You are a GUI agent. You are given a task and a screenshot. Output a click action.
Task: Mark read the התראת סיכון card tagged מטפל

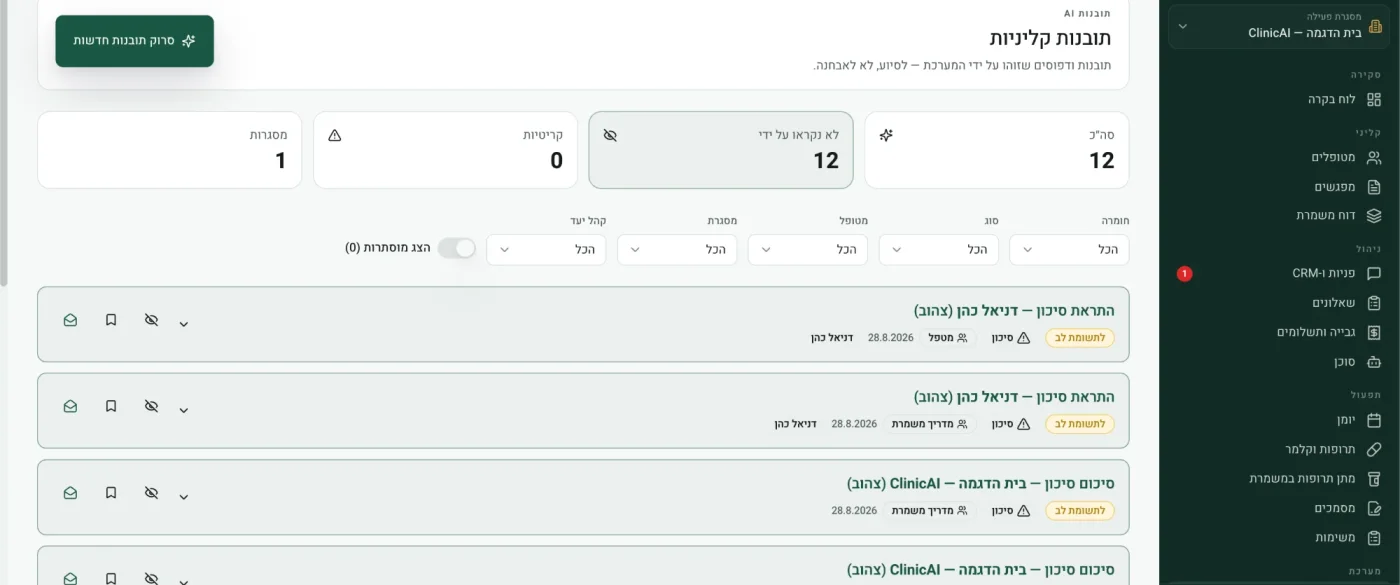pyautogui.click(x=70, y=320)
